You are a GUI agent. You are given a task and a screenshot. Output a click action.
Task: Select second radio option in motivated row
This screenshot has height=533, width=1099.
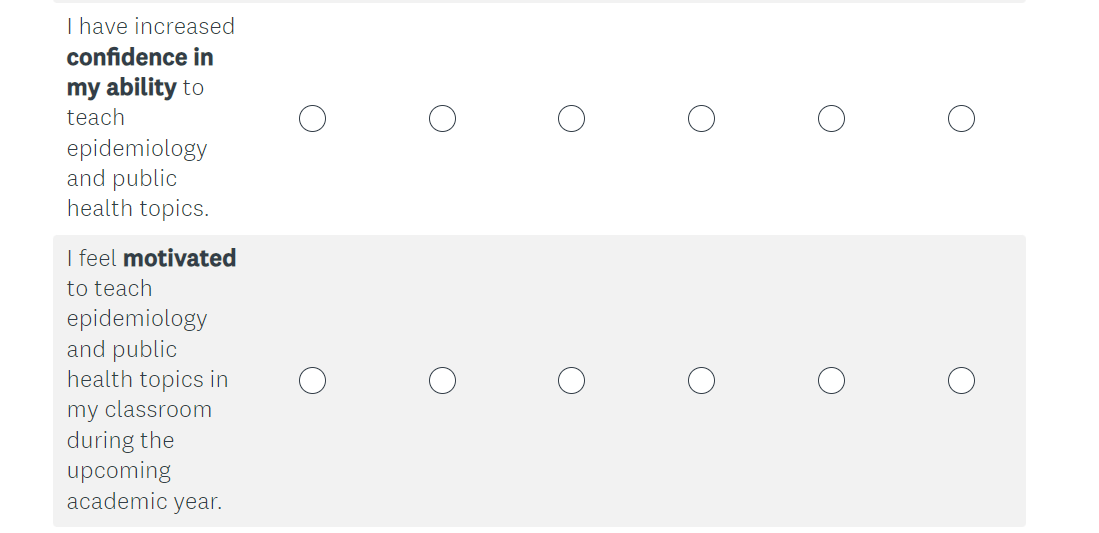click(442, 381)
